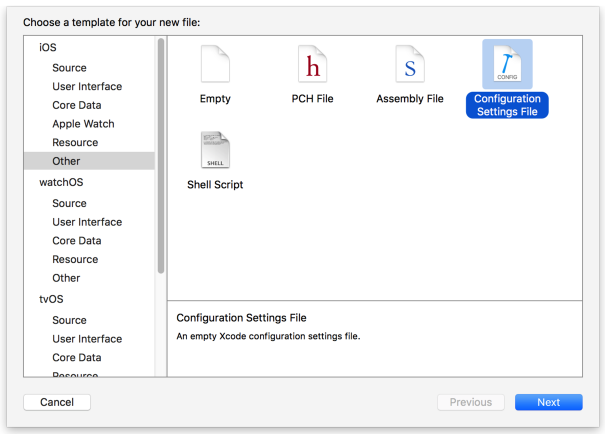The image size is (605, 434).
Task: Open User Interface under watchOS
Action: click(87, 222)
